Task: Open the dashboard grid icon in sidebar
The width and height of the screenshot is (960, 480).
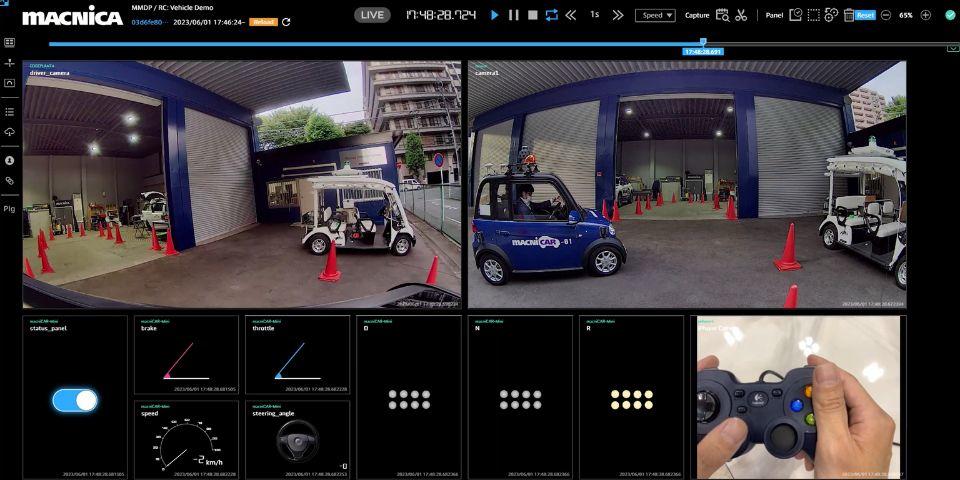Action: (10, 43)
